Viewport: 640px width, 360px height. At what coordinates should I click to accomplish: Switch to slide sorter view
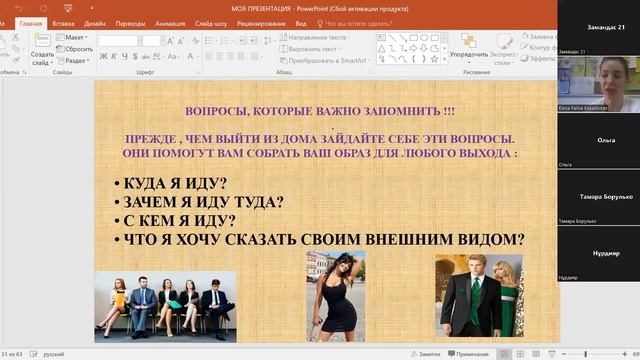pos(520,354)
